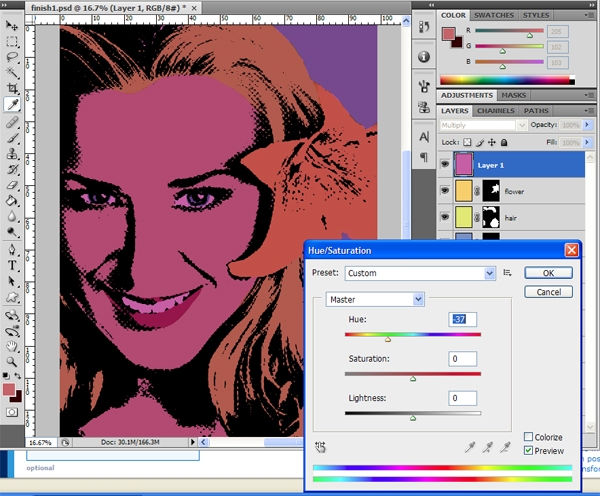Select the Type tool
600x496 pixels.
tap(12, 265)
